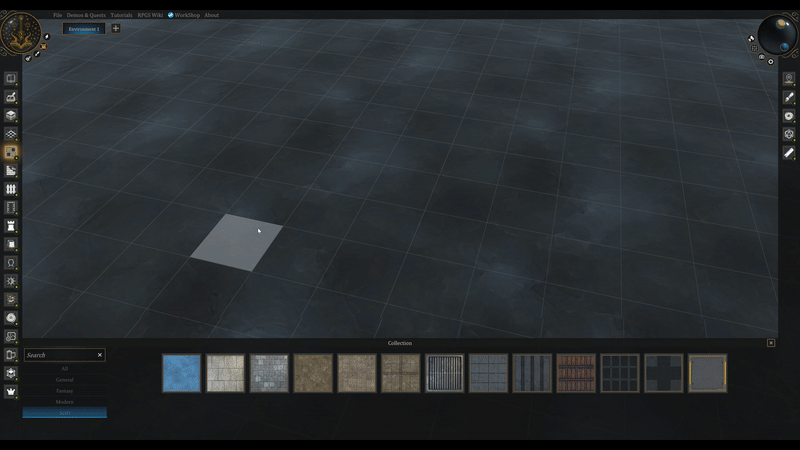Select the documents props tool icon
Screen dimensions: 800x450
tap(11, 244)
